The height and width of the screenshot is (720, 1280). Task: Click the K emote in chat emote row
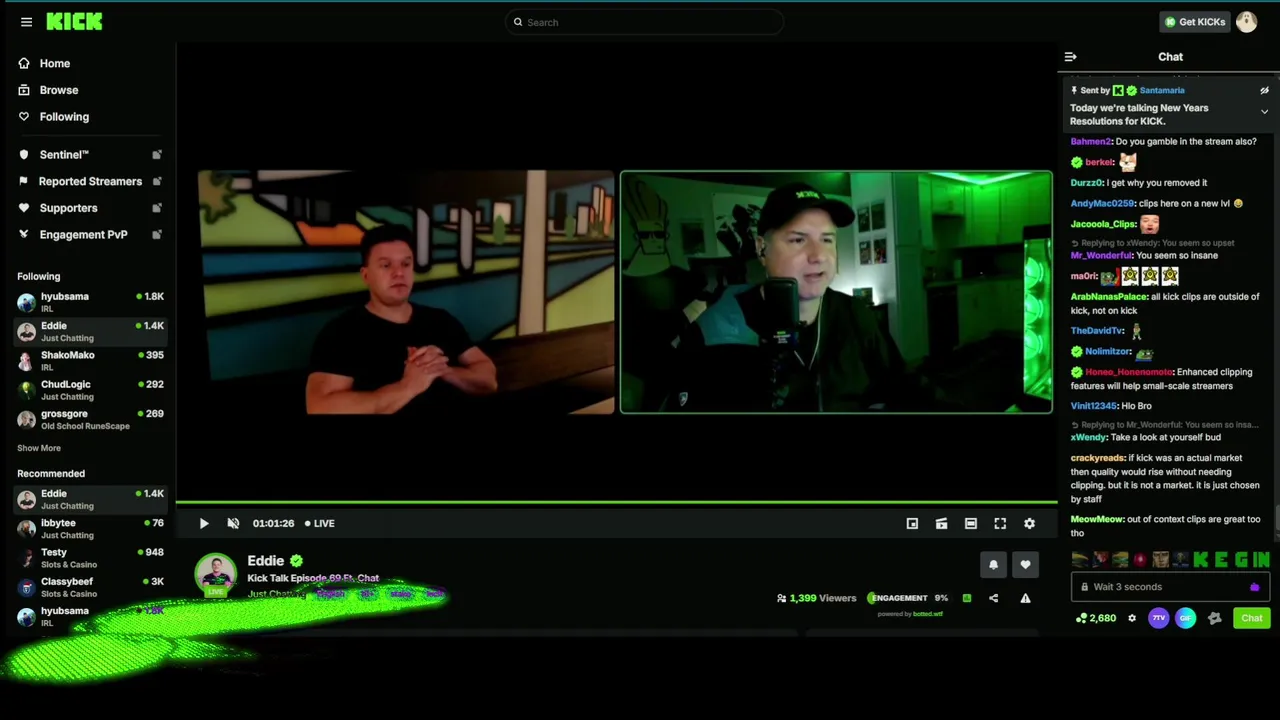click(1201, 560)
